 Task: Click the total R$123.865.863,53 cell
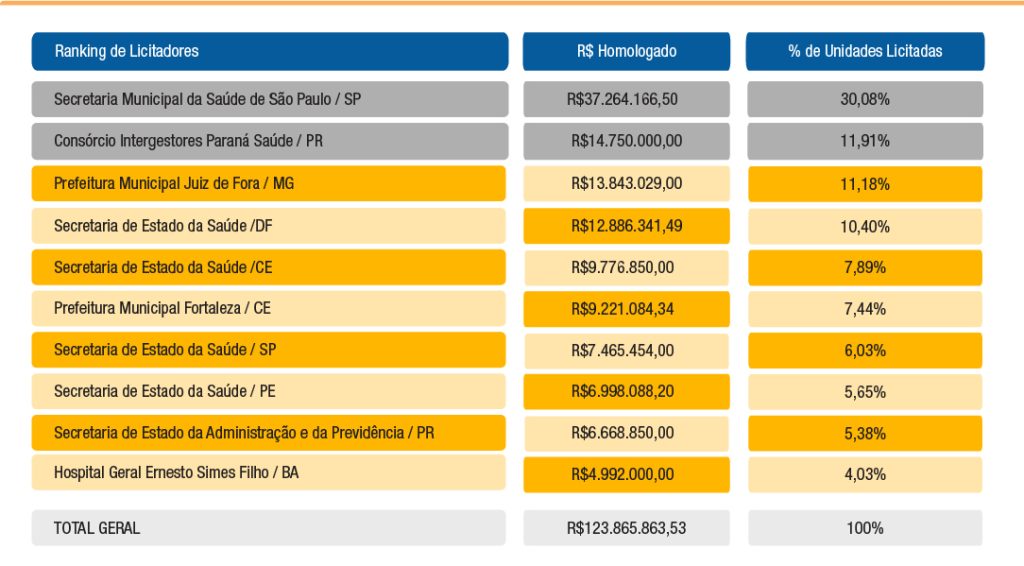[626, 527]
